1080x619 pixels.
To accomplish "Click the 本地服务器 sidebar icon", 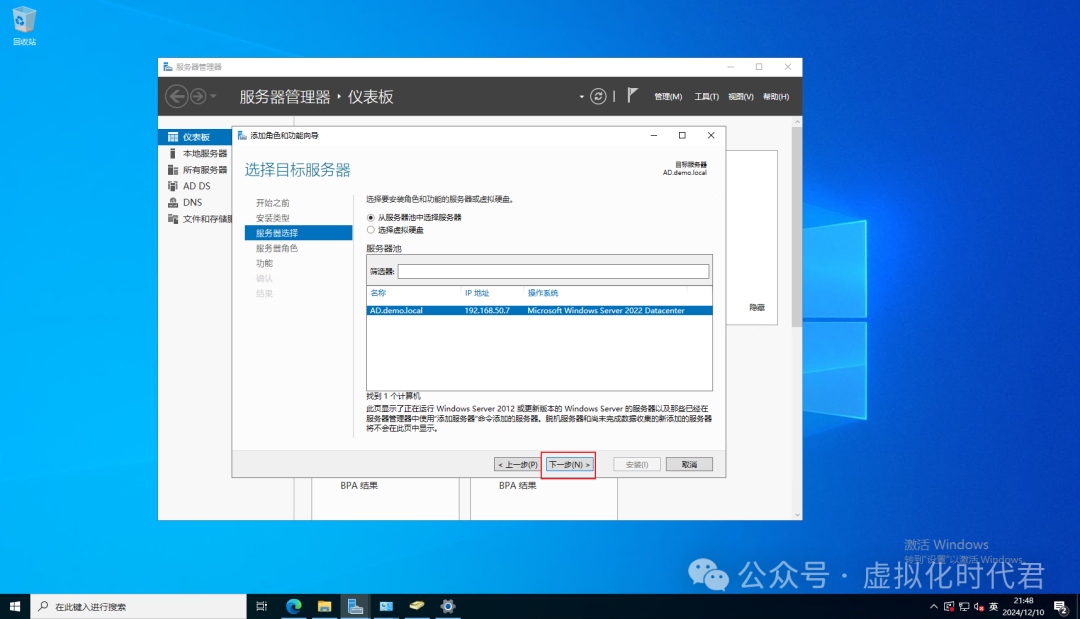I will [x=173, y=154].
